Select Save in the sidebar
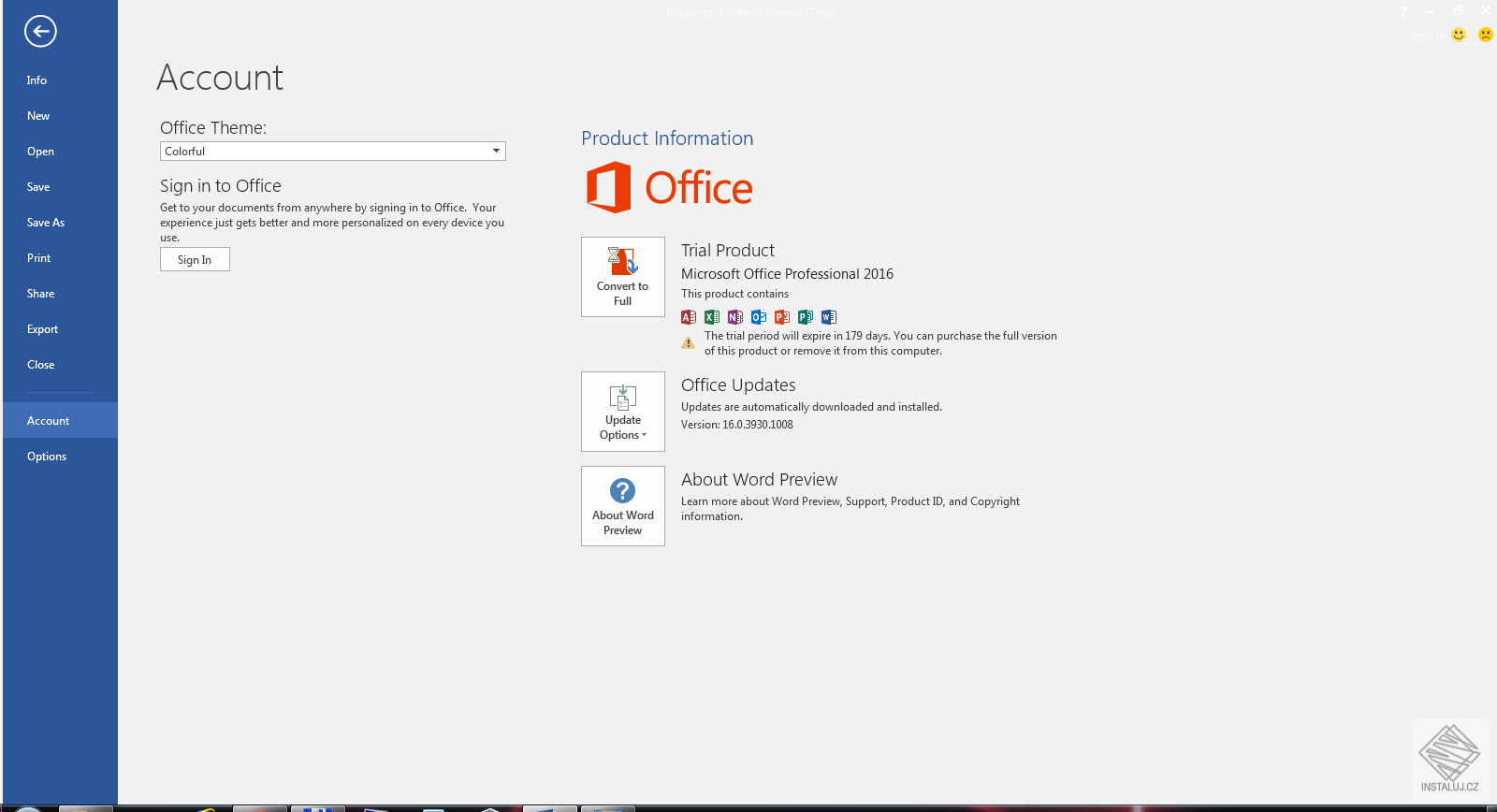 60,187
